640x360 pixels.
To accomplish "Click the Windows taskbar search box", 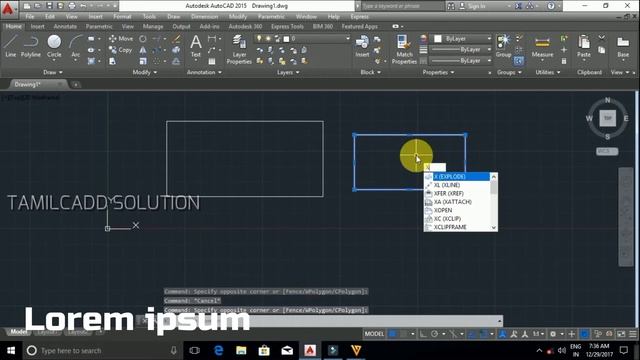I will click(x=102, y=350).
